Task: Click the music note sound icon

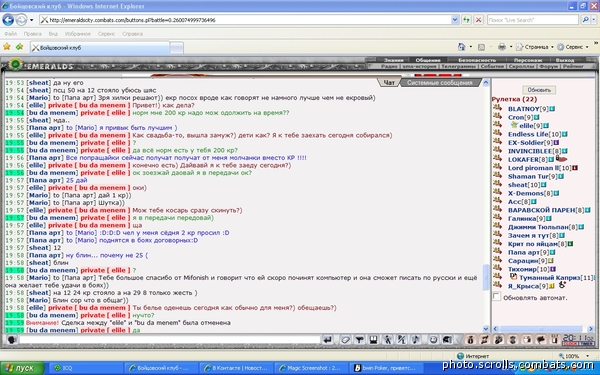Action: coord(415,339)
